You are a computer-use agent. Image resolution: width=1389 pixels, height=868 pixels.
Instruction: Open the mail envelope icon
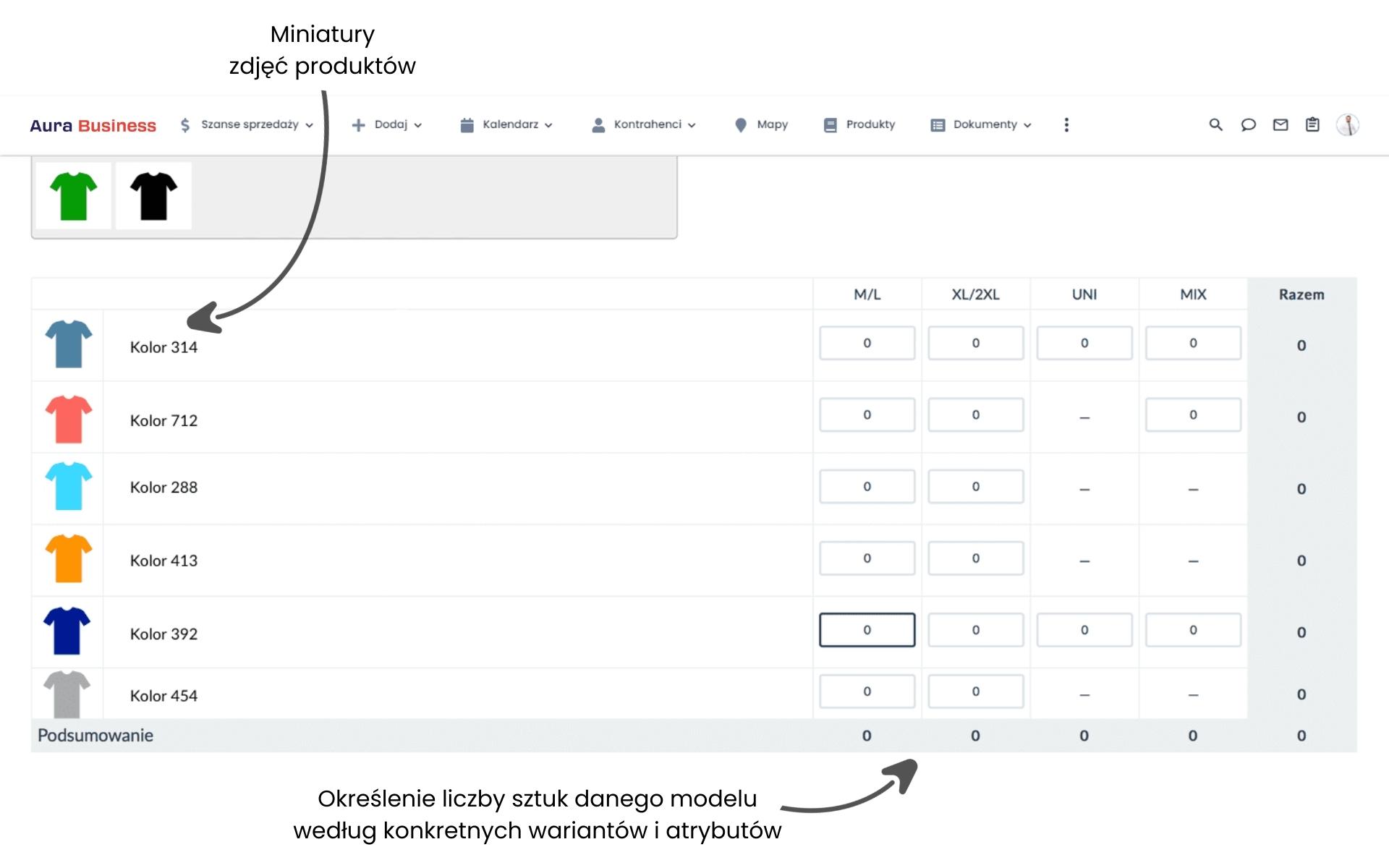(1280, 124)
